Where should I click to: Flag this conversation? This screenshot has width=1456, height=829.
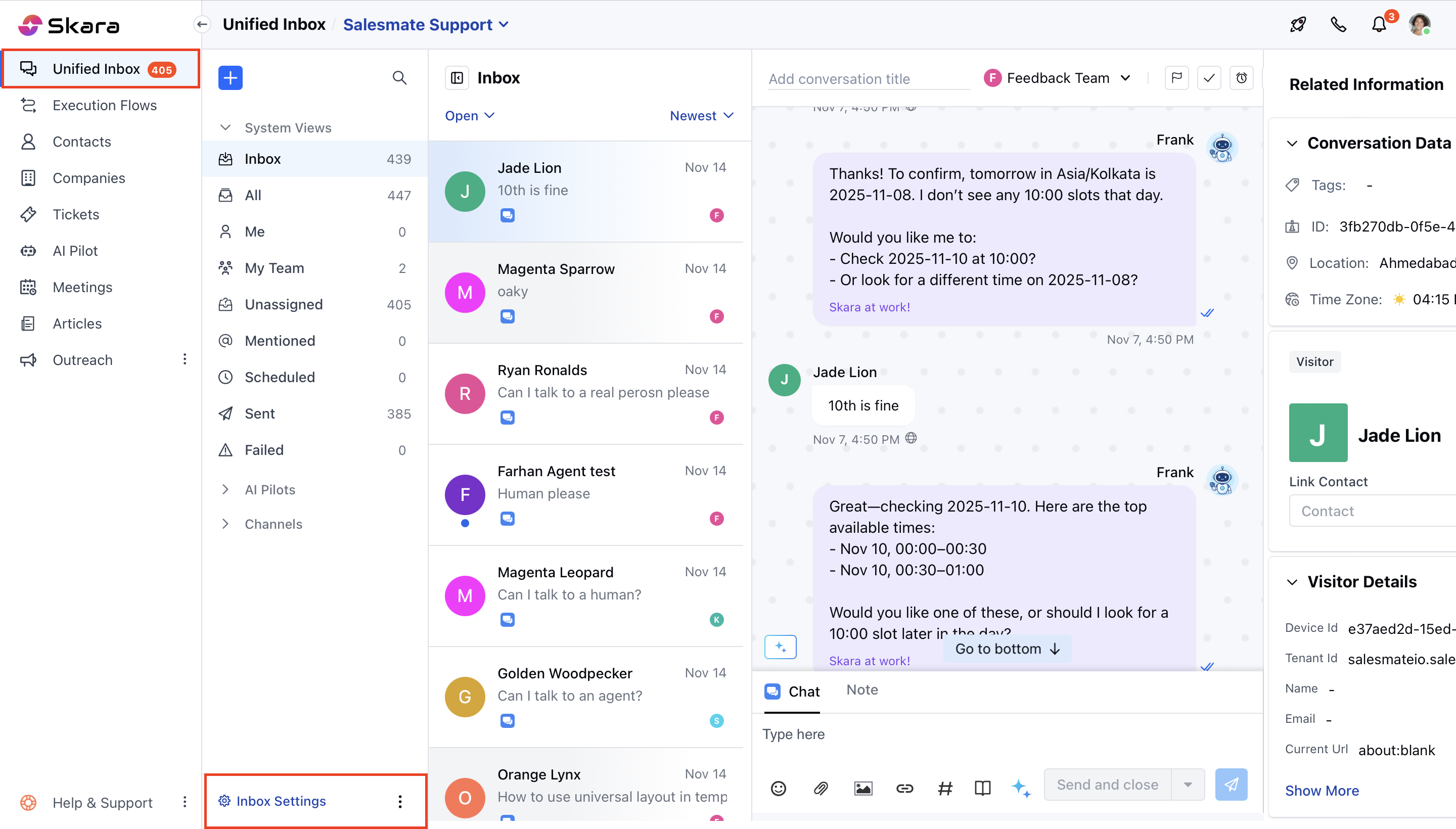coord(1177,77)
